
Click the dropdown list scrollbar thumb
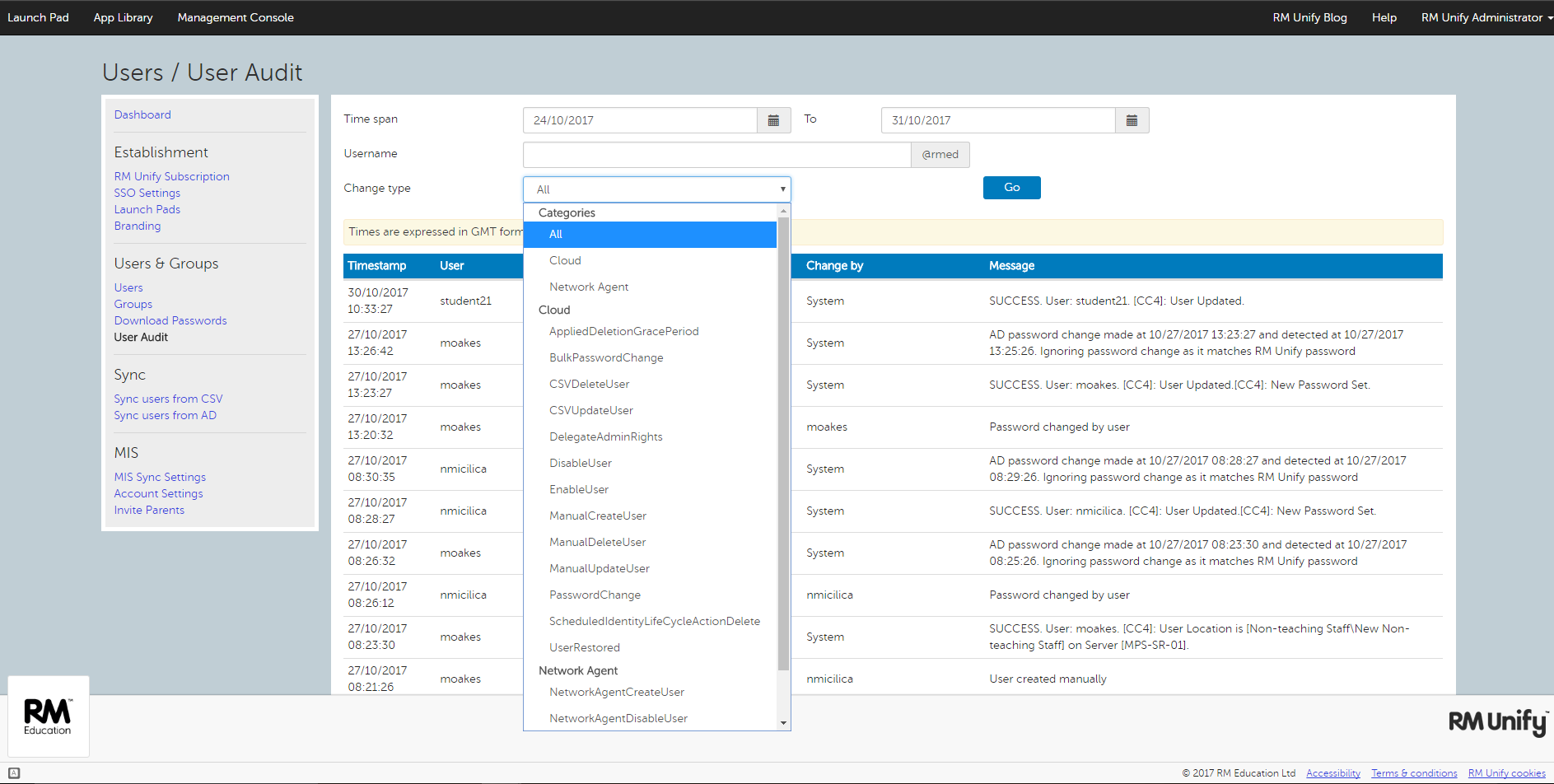783,444
